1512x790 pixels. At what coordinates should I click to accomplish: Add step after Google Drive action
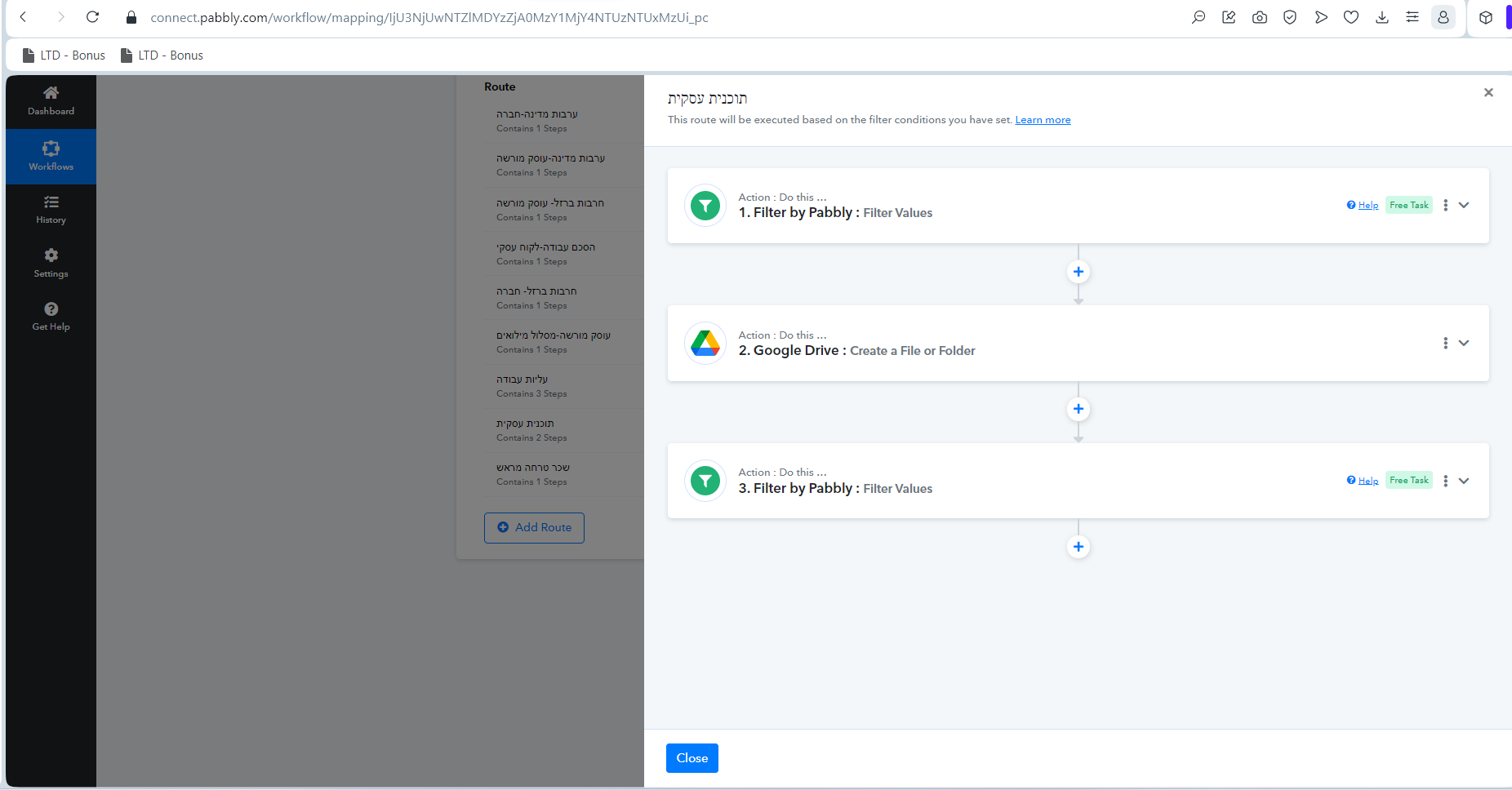(1078, 409)
